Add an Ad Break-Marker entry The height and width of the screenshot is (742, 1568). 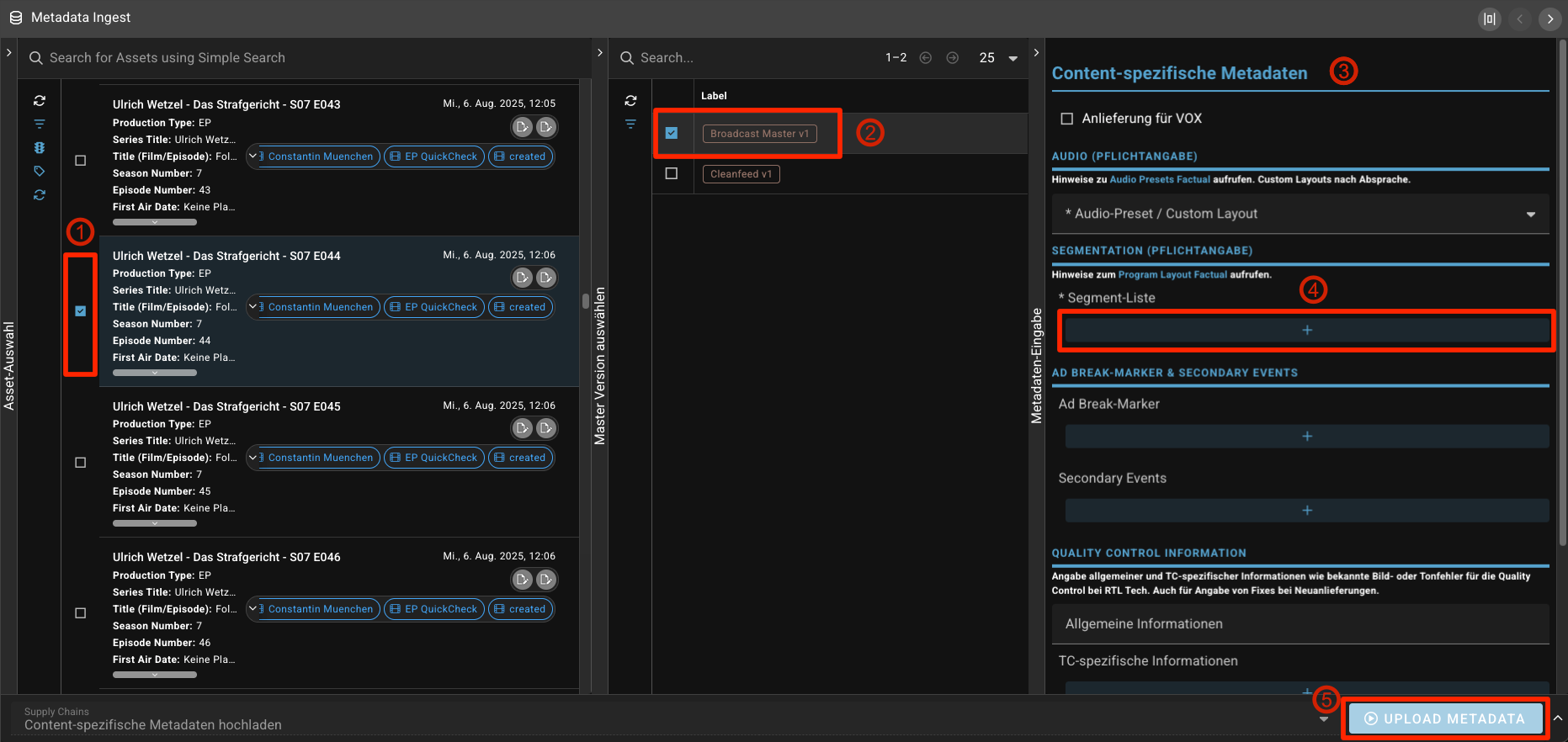(x=1306, y=437)
